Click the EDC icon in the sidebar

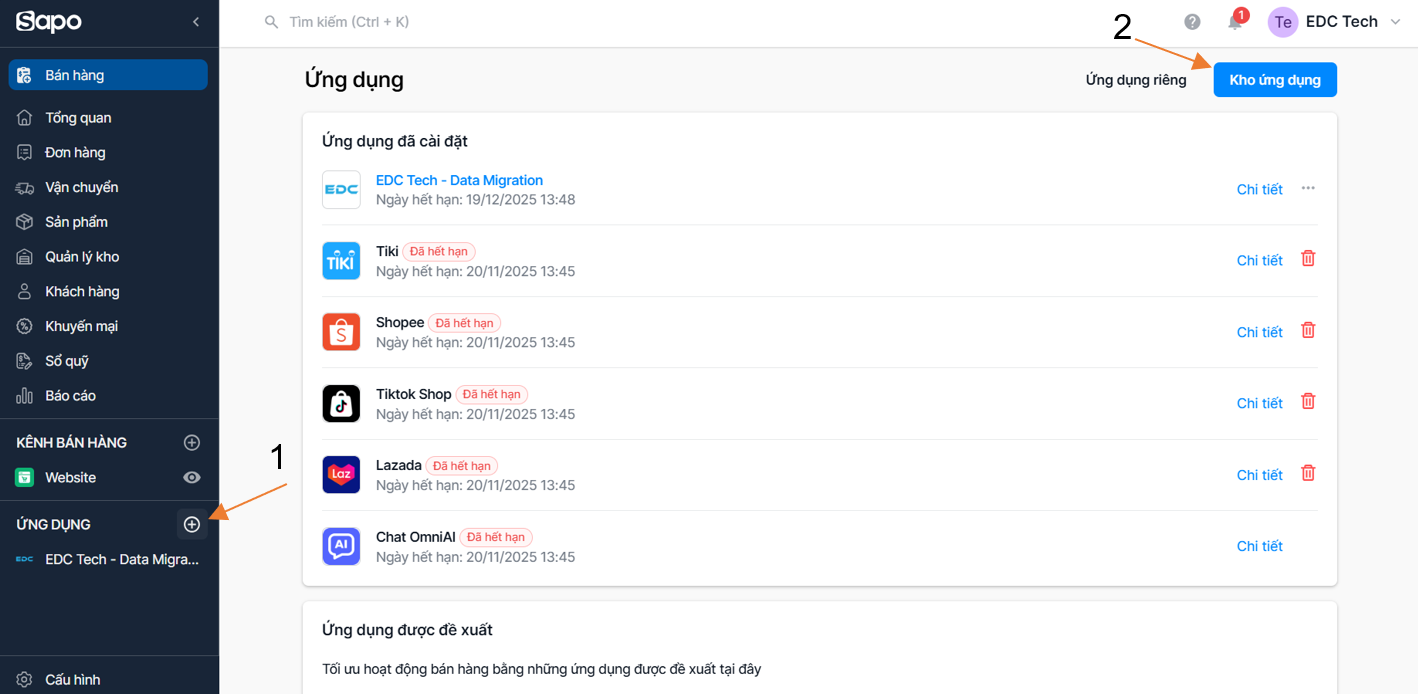(25, 560)
